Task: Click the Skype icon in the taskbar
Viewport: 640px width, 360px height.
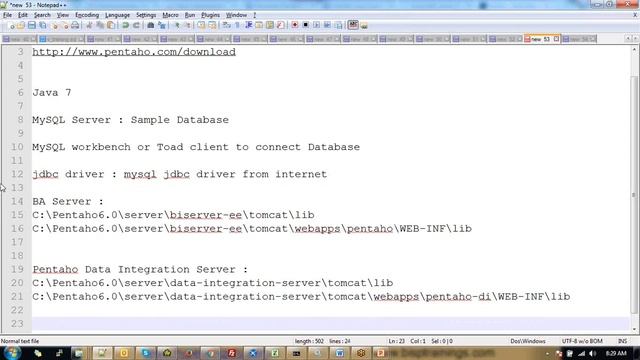Action: (x=146, y=353)
